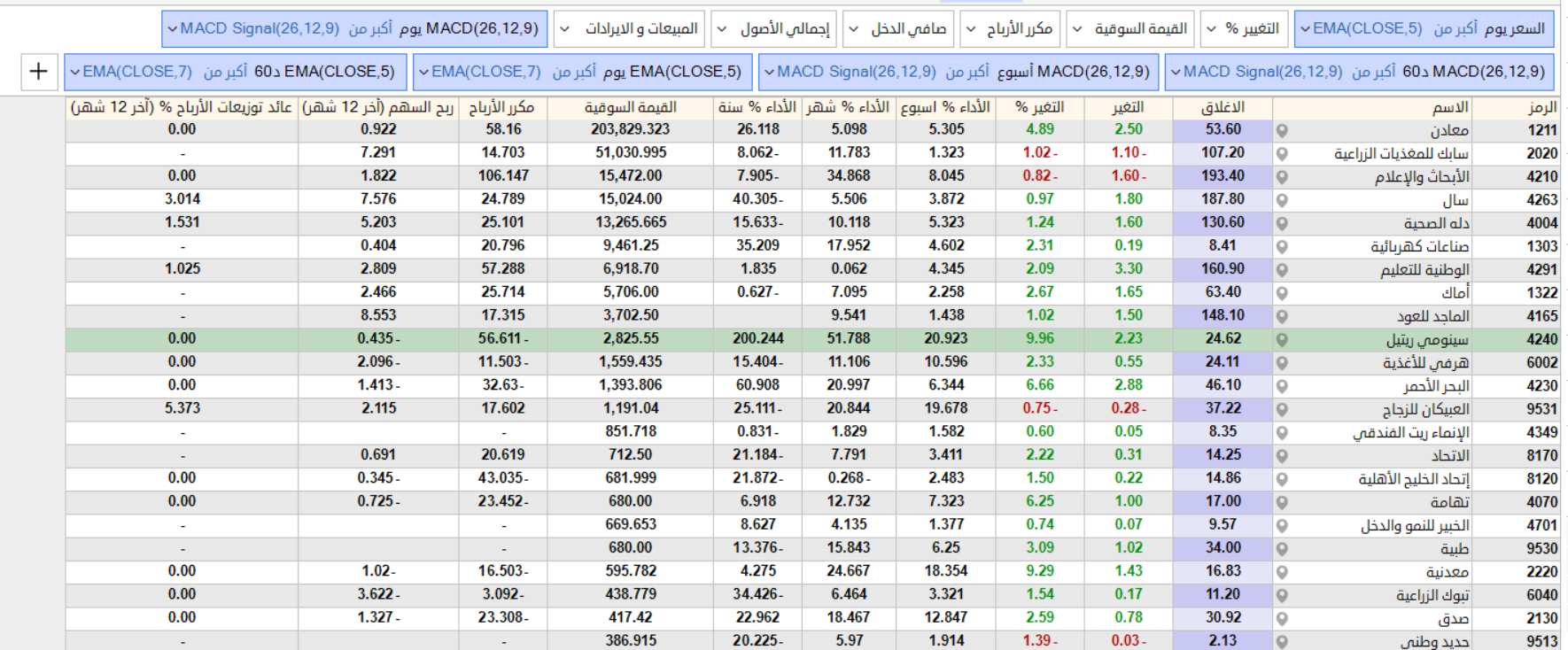1568x650 pixels.
Task: Click the pin icon for العبيكان للزجاج
Action: click(x=1282, y=409)
